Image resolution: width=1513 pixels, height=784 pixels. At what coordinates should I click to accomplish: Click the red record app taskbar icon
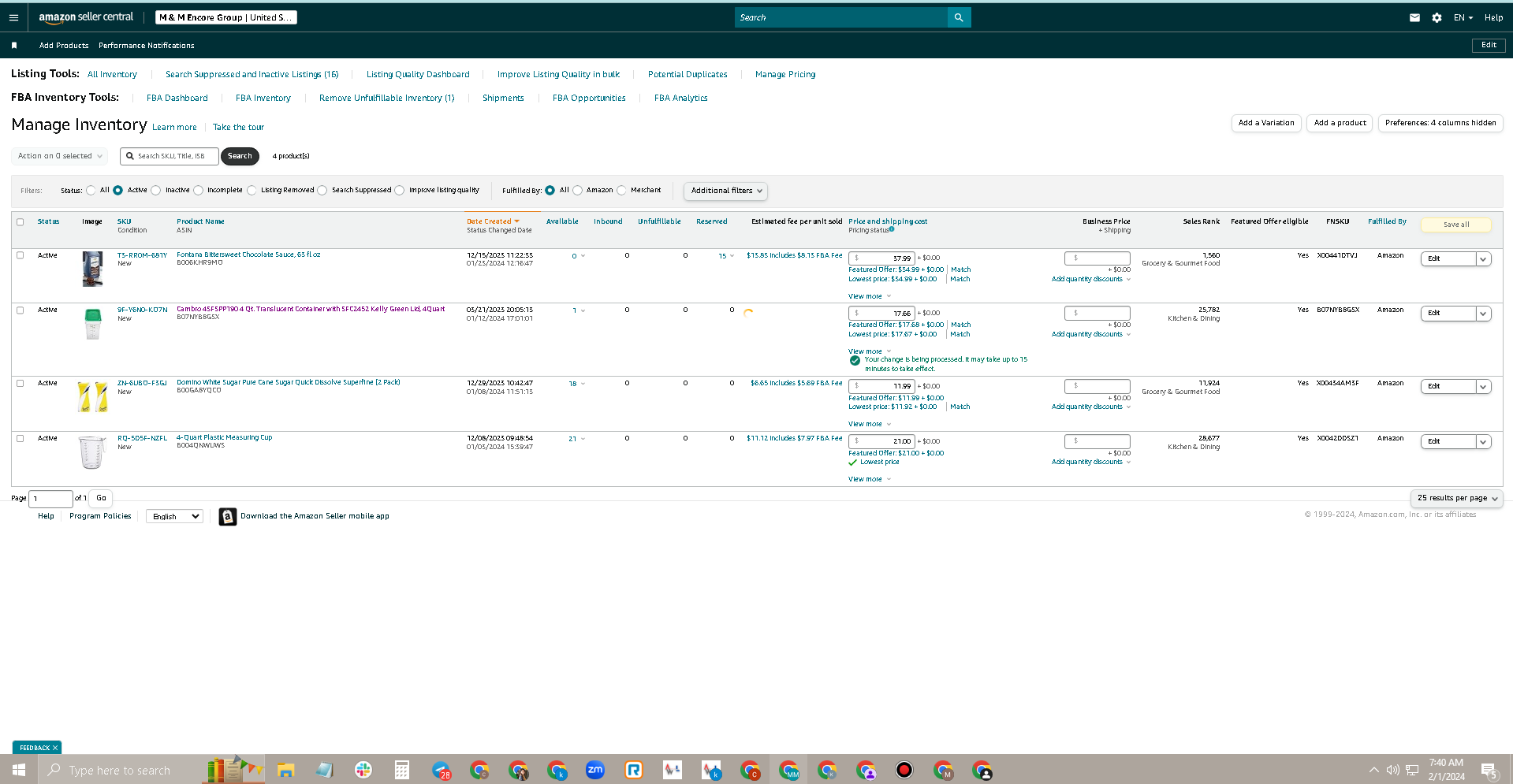coord(904,770)
